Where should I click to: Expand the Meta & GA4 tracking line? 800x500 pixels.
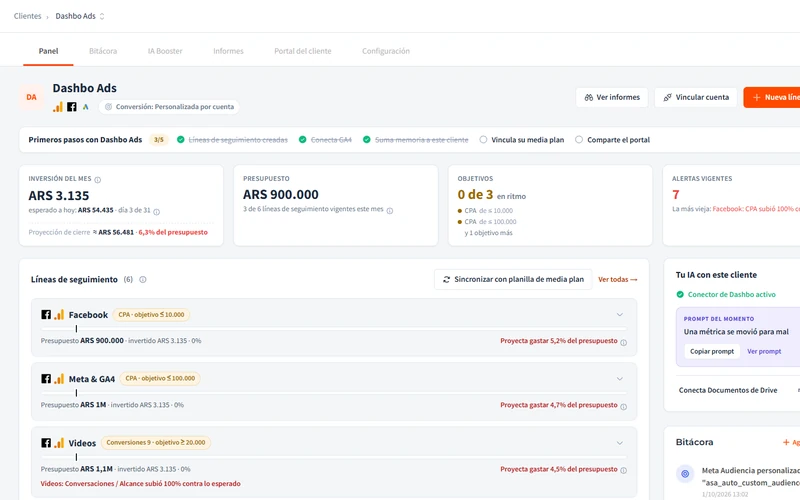coord(620,379)
